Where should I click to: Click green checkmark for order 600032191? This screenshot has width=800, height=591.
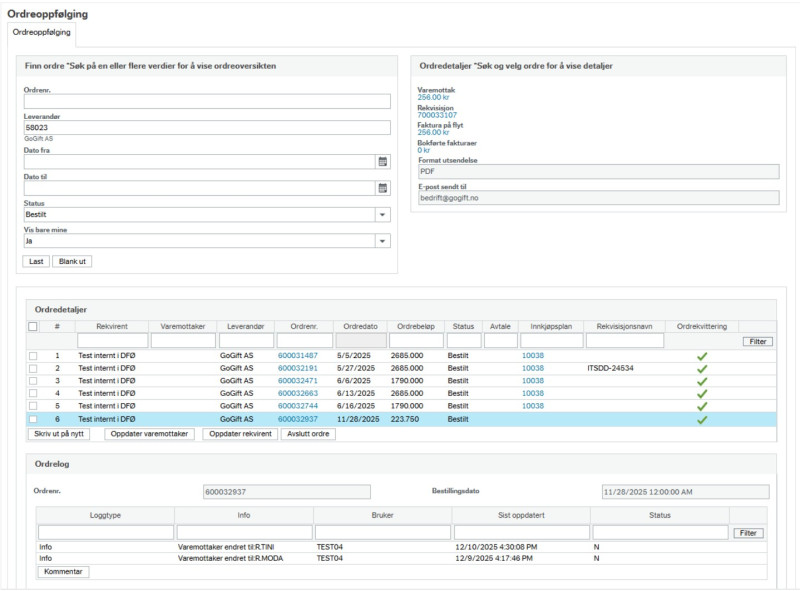[702, 368]
